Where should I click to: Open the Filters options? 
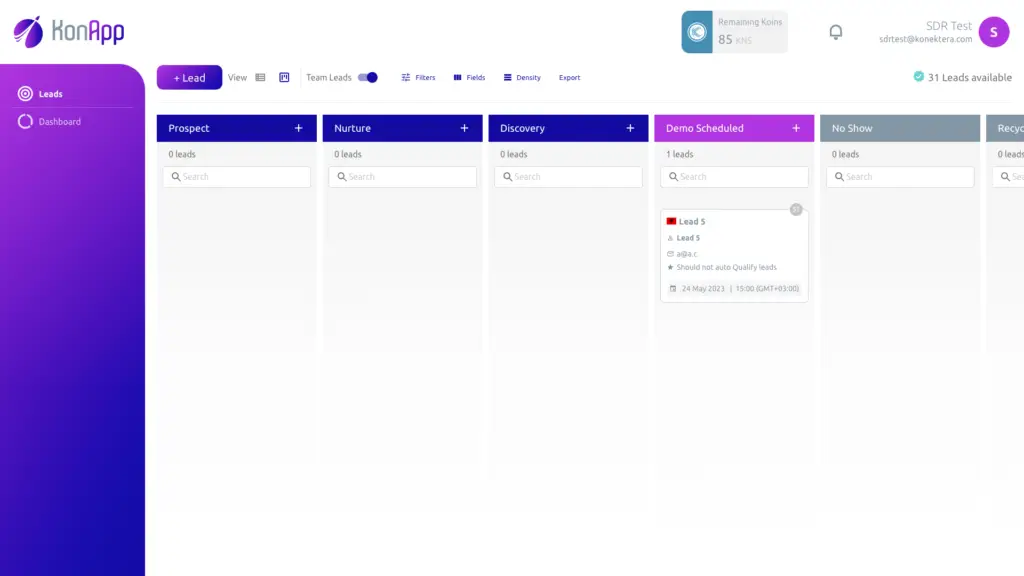418,77
